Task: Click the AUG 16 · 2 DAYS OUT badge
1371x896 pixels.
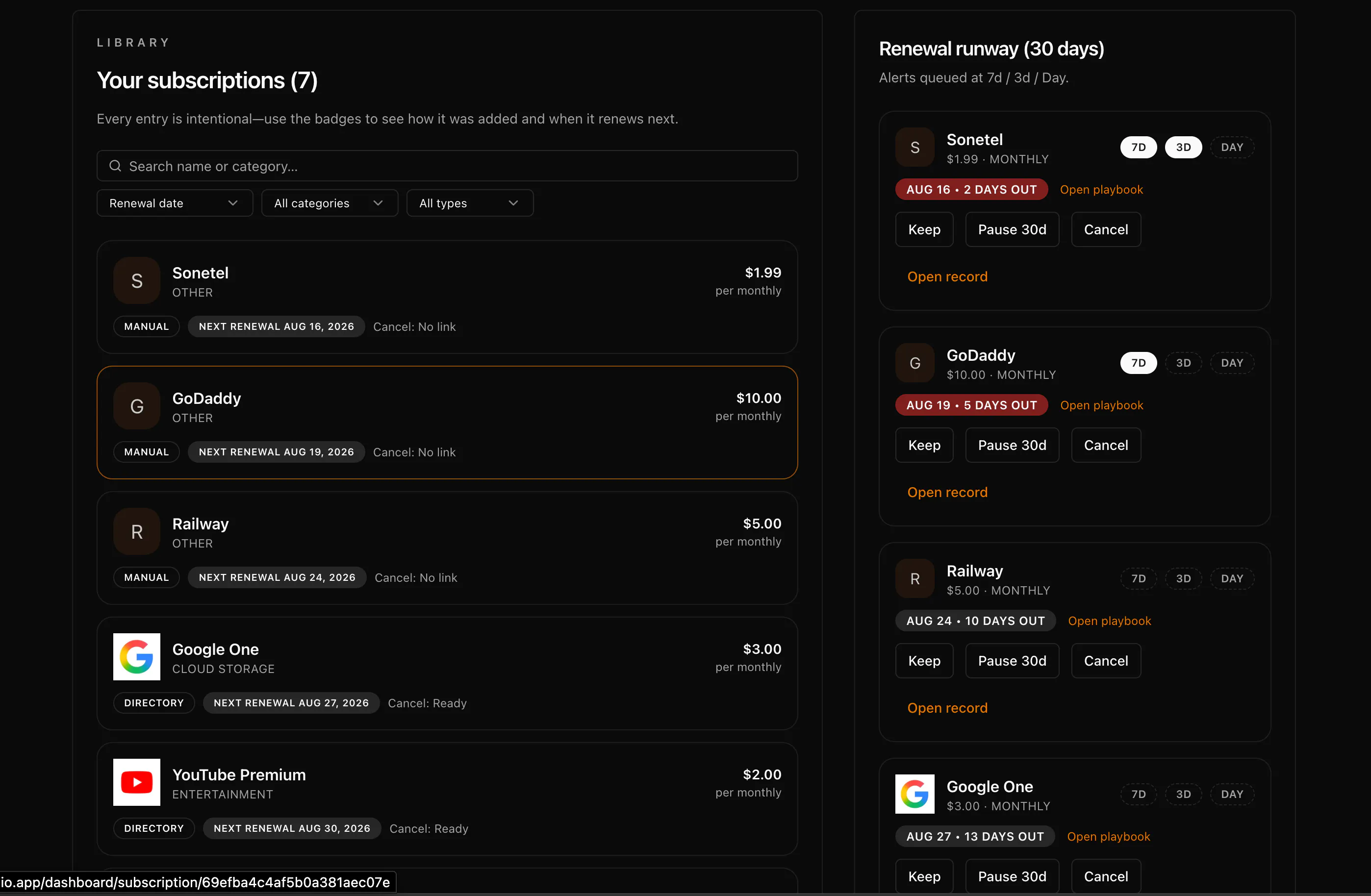Action: click(x=971, y=190)
